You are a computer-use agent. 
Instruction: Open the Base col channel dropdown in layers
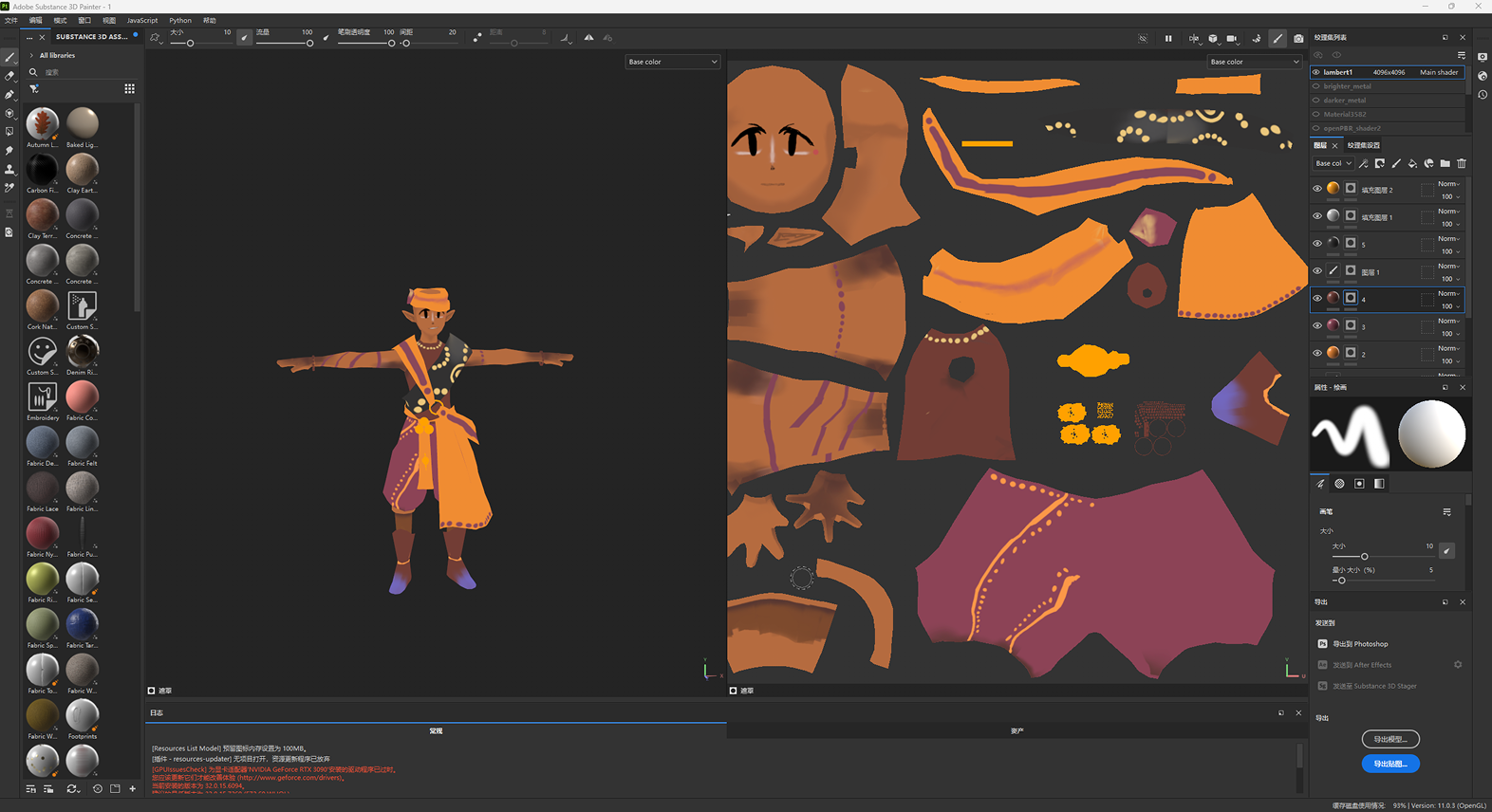coord(1333,163)
